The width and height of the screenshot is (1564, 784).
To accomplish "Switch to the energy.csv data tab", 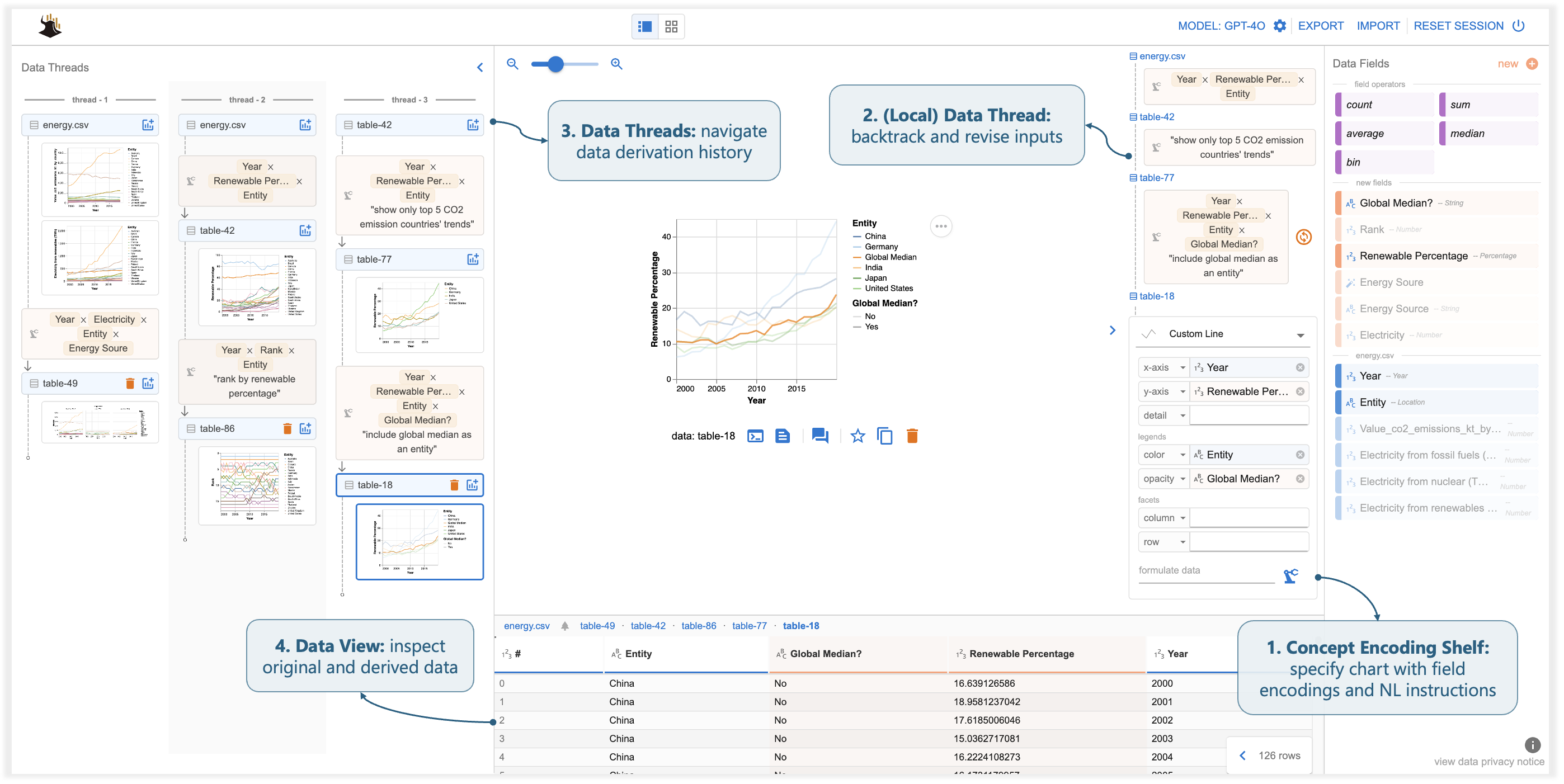I will (x=527, y=626).
